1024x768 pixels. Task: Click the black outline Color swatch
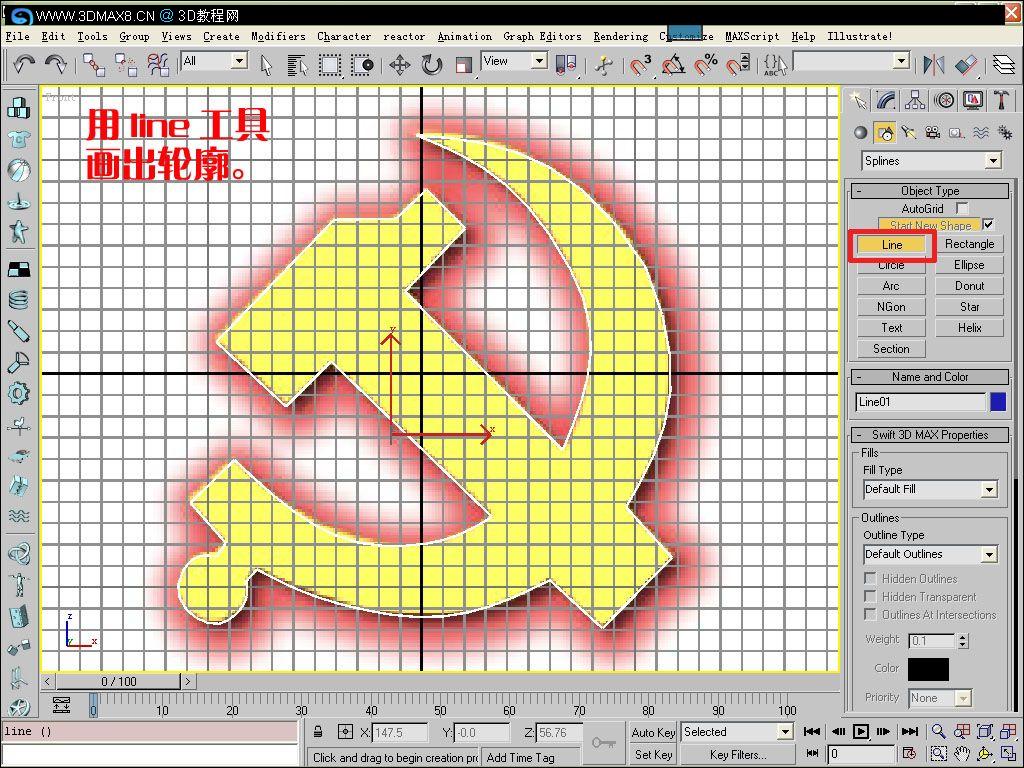(x=928, y=669)
